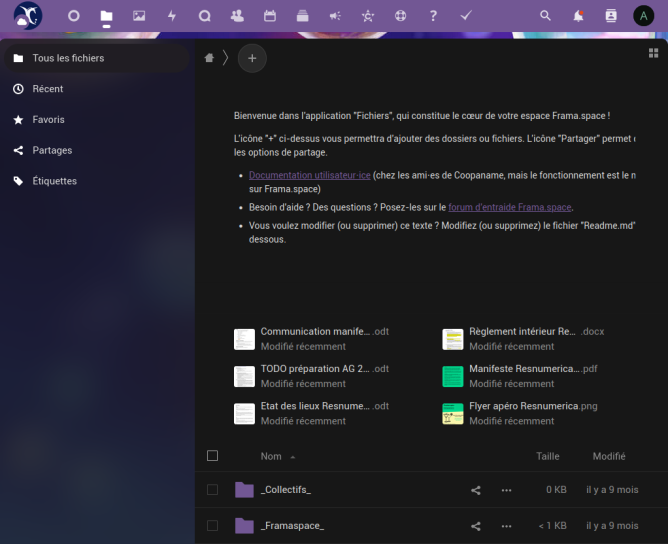Open the _Collectifs_ folder

pos(286,489)
